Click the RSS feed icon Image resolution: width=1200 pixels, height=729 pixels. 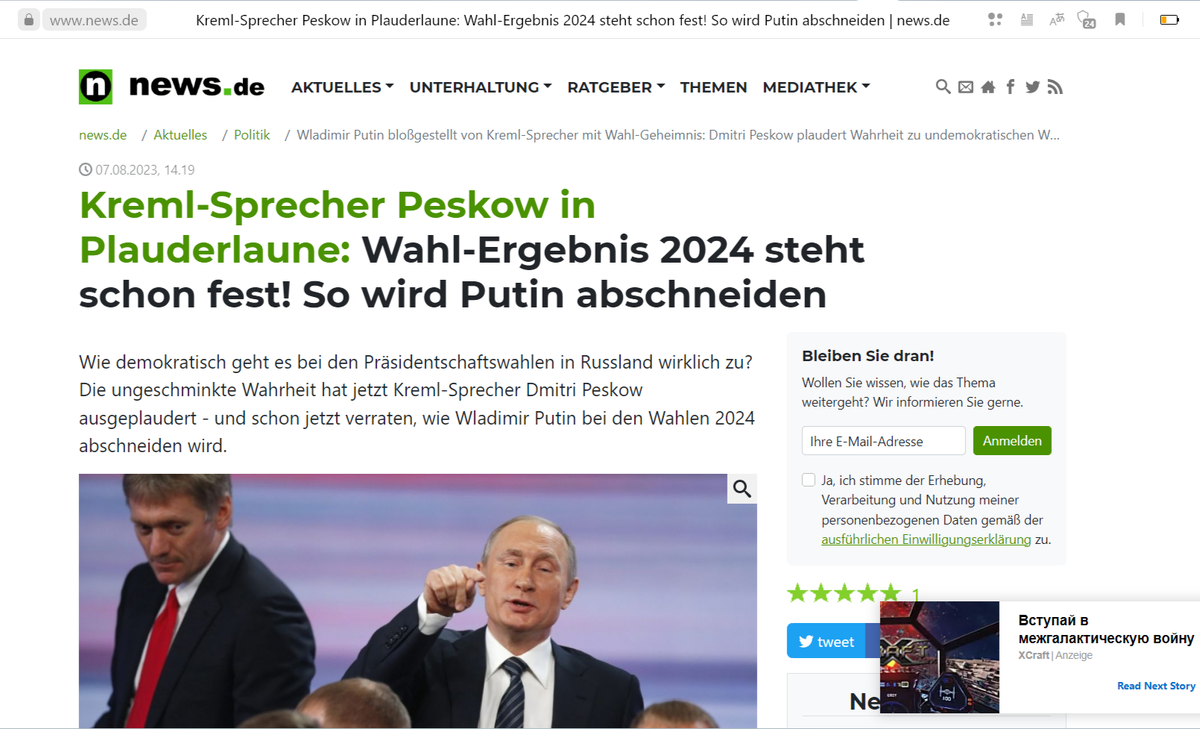pyautogui.click(x=1055, y=87)
